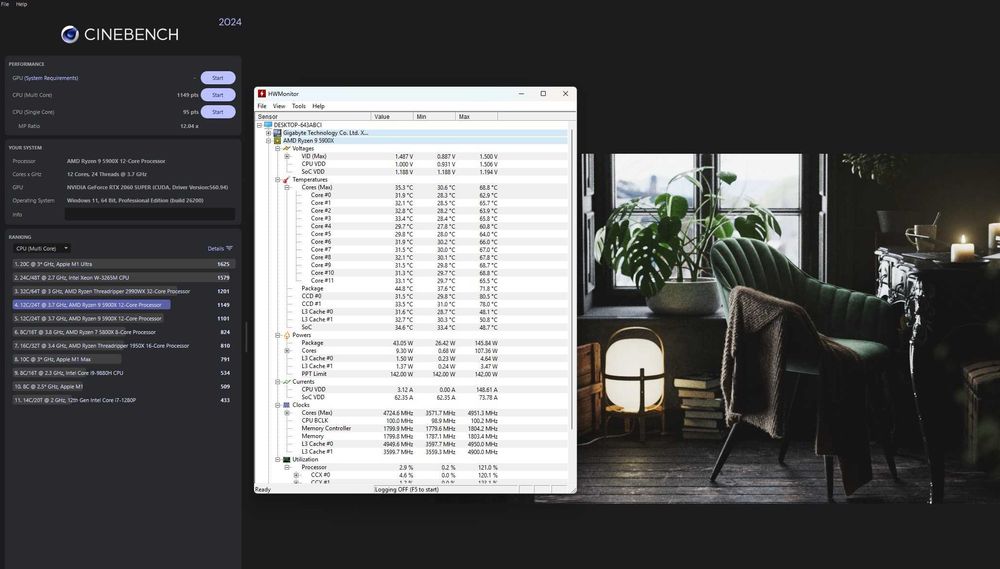The image size is (1000, 569).
Task: Click the Temperatures thermometer icon
Action: [x=286, y=180]
